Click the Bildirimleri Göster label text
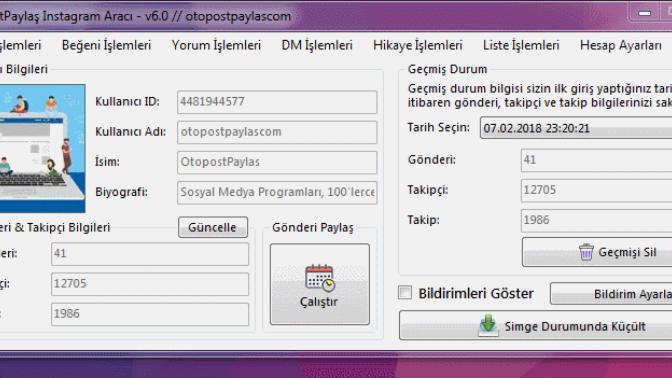 click(x=476, y=294)
